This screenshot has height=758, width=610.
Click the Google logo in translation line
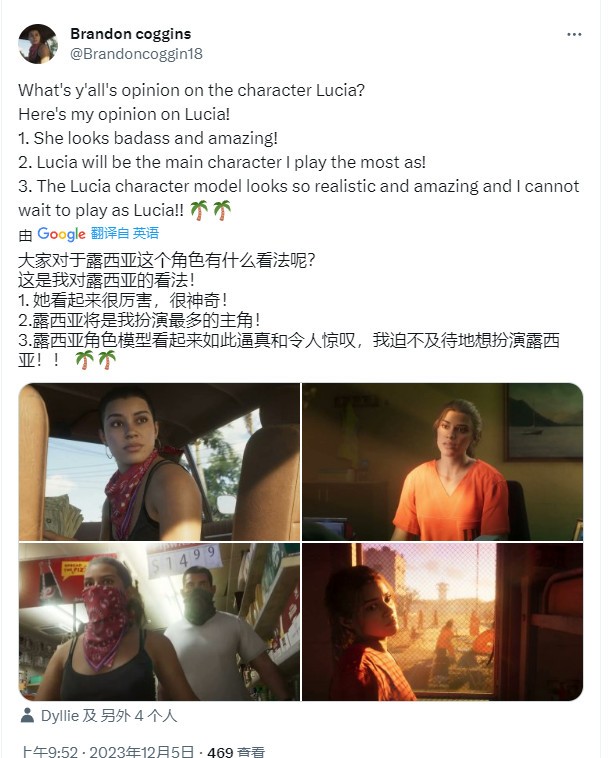pyautogui.click(x=61, y=234)
